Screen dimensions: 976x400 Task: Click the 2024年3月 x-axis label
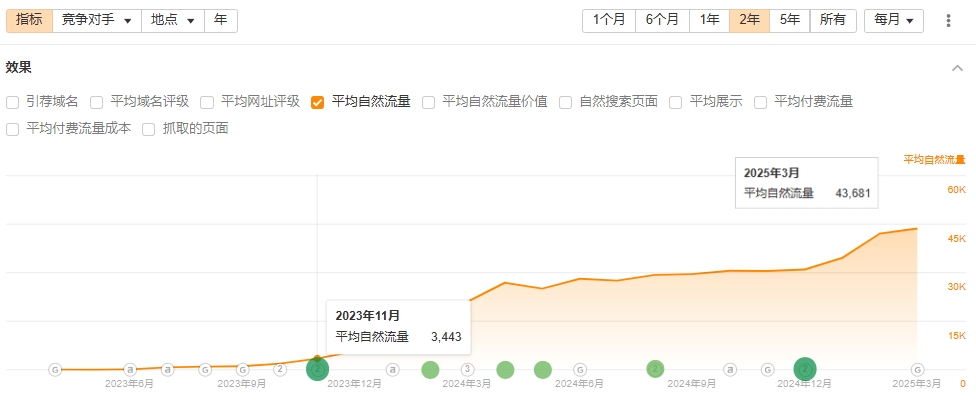point(467,384)
